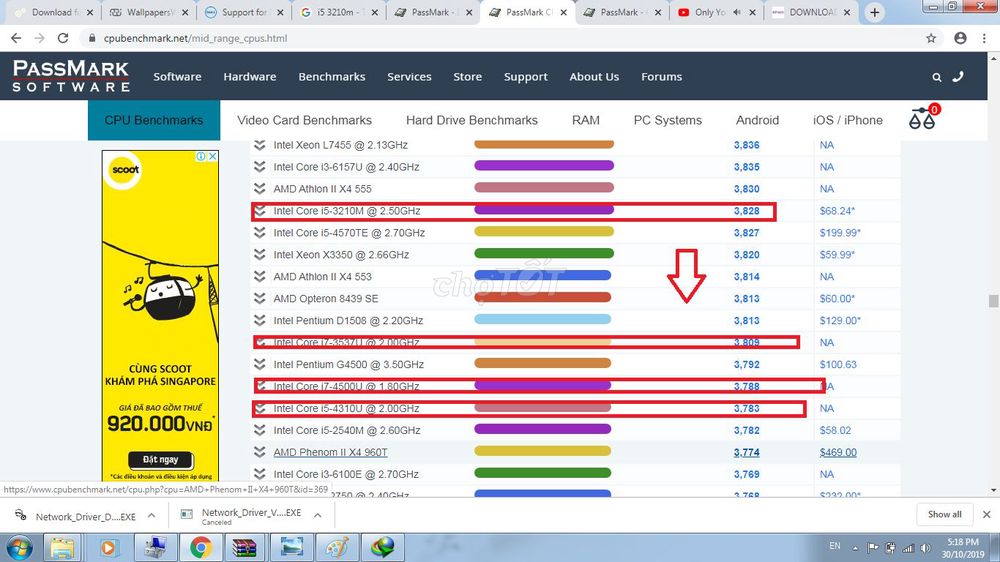This screenshot has height=562, width=1000.
Task: Open the Hardware menu
Action: tap(249, 77)
